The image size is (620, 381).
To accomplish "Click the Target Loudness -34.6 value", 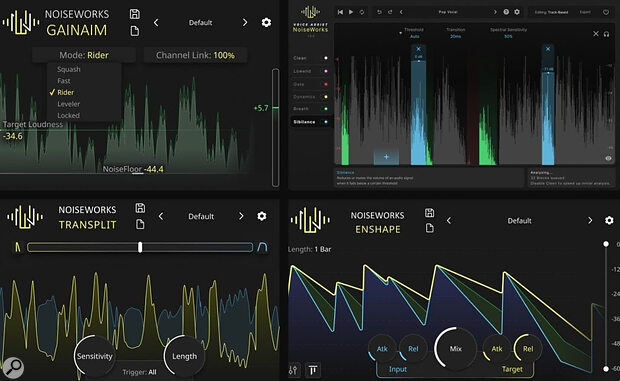I will click(13, 136).
